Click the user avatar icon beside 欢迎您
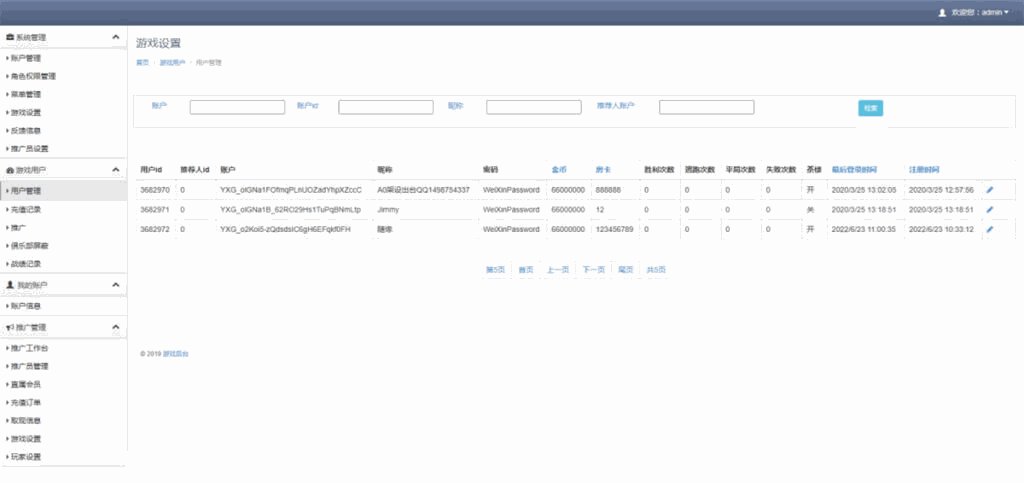The image size is (1024, 483). click(941, 13)
